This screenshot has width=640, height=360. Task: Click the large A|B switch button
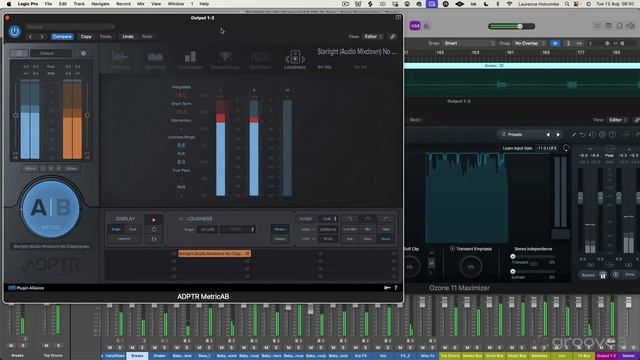tap(51, 209)
